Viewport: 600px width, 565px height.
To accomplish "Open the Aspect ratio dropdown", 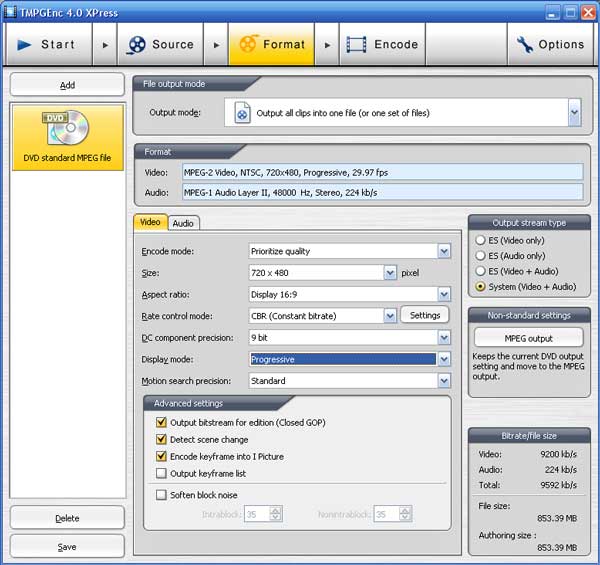I will 444,295.
